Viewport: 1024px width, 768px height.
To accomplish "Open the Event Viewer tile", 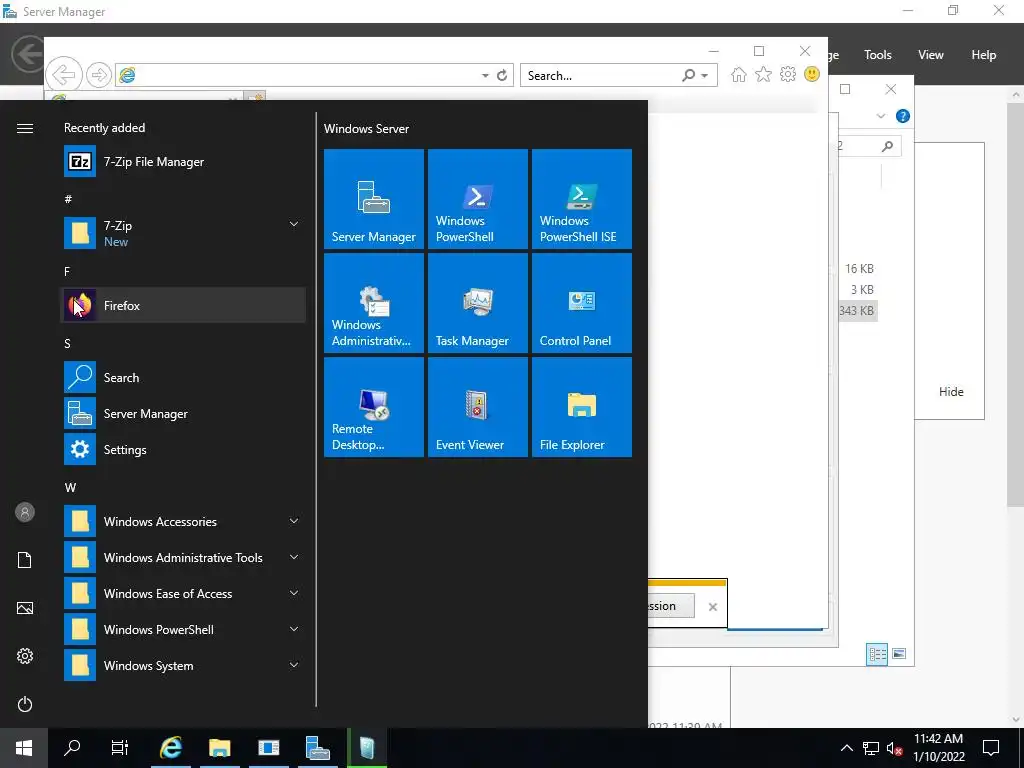I will click(477, 407).
